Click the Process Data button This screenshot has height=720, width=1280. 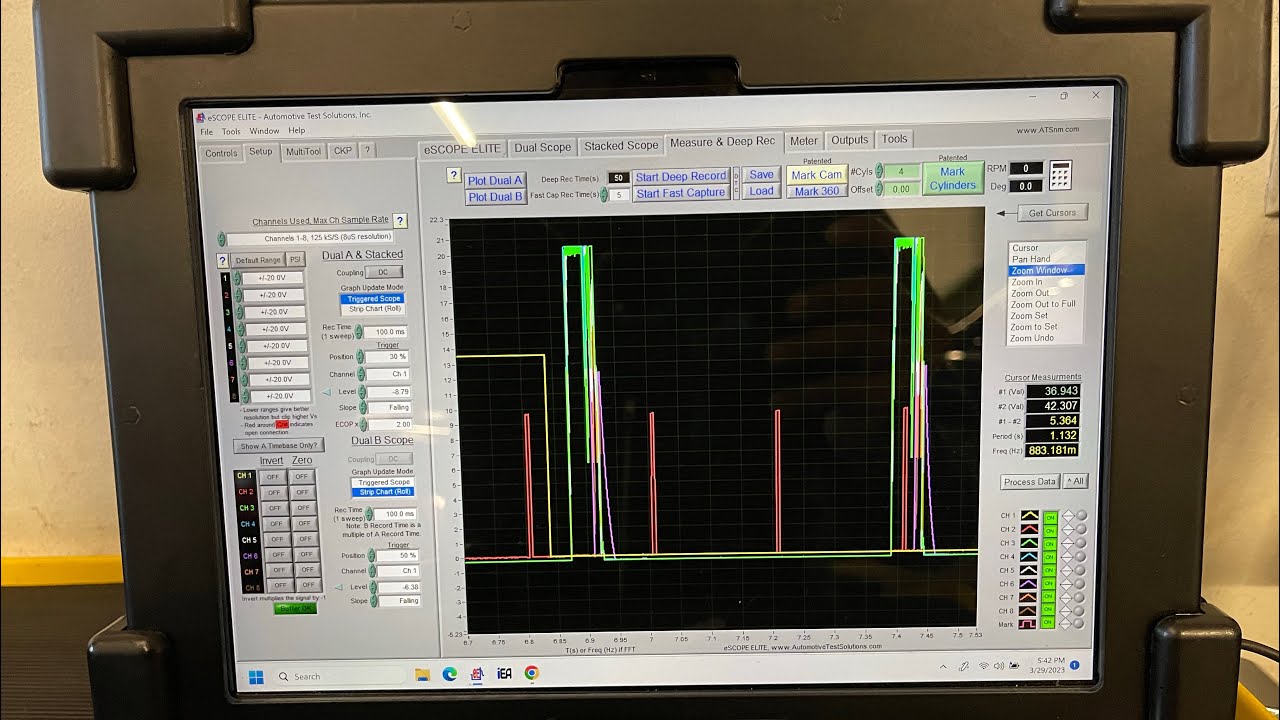[1030, 482]
